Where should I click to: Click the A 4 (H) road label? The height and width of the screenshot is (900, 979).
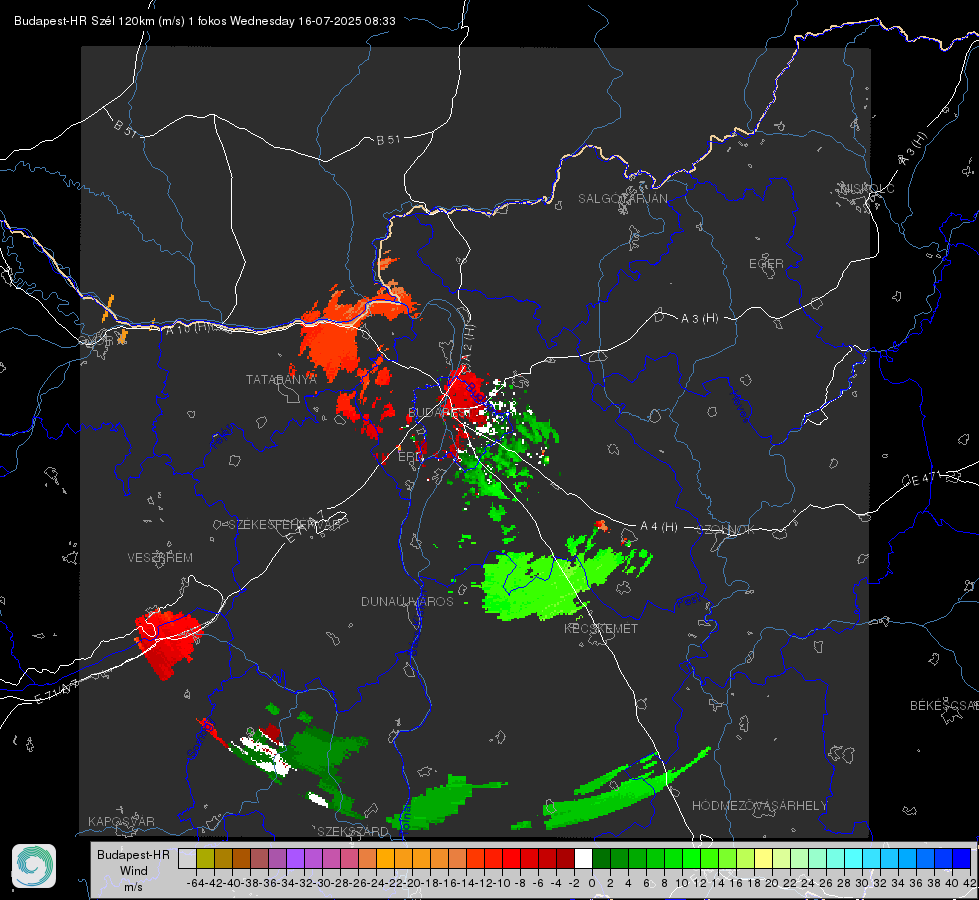click(x=659, y=527)
